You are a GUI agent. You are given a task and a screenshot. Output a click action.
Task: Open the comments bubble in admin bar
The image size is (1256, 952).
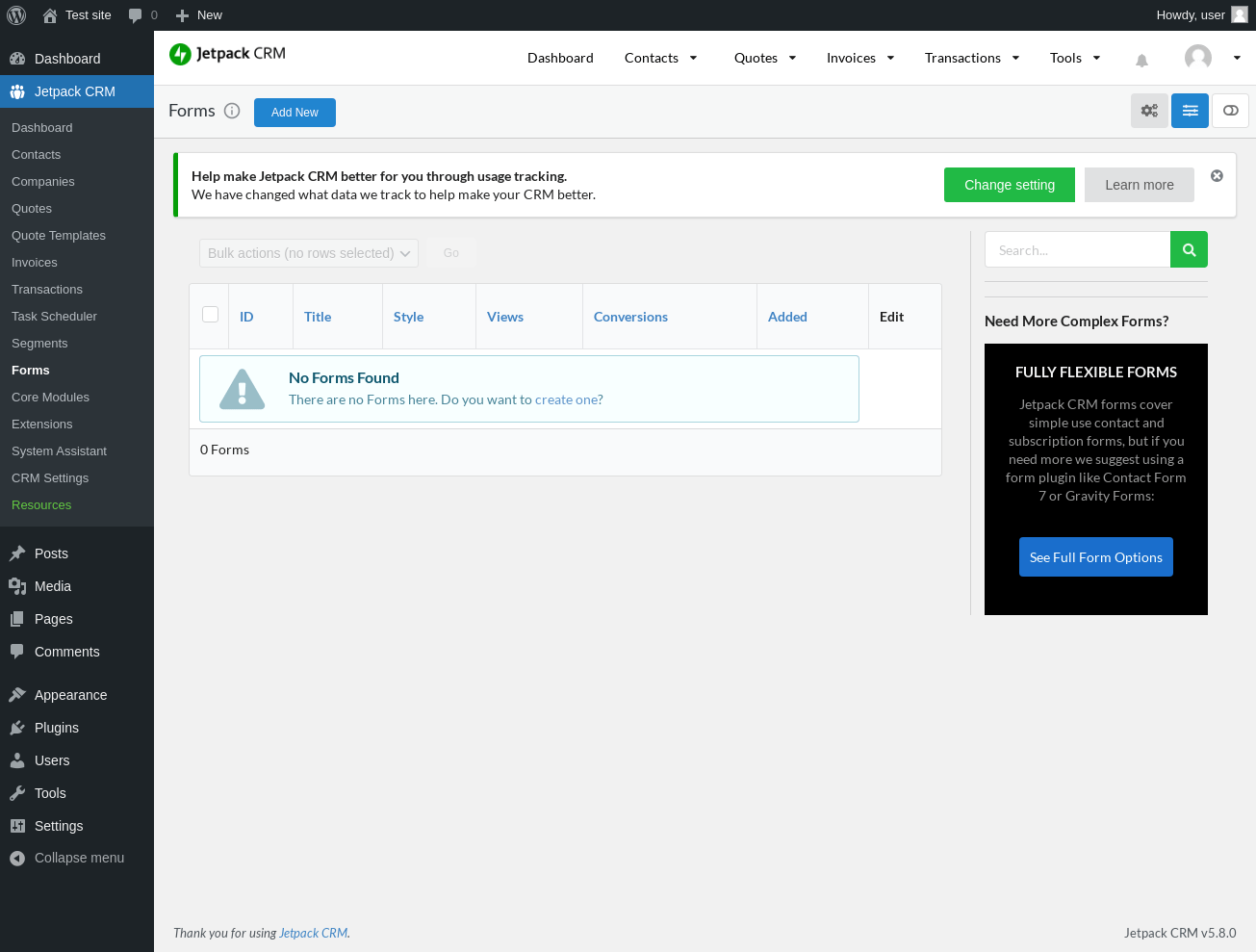pyautogui.click(x=135, y=15)
